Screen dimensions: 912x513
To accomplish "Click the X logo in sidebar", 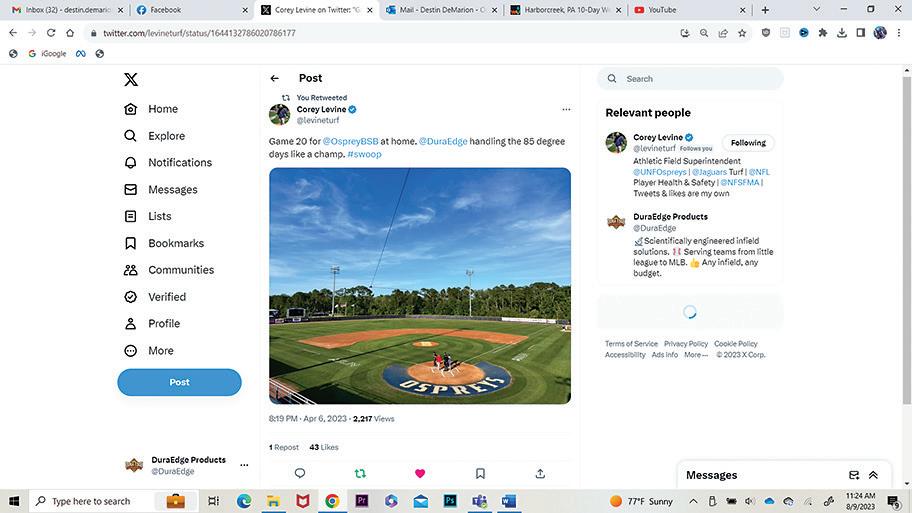I will tap(131, 80).
